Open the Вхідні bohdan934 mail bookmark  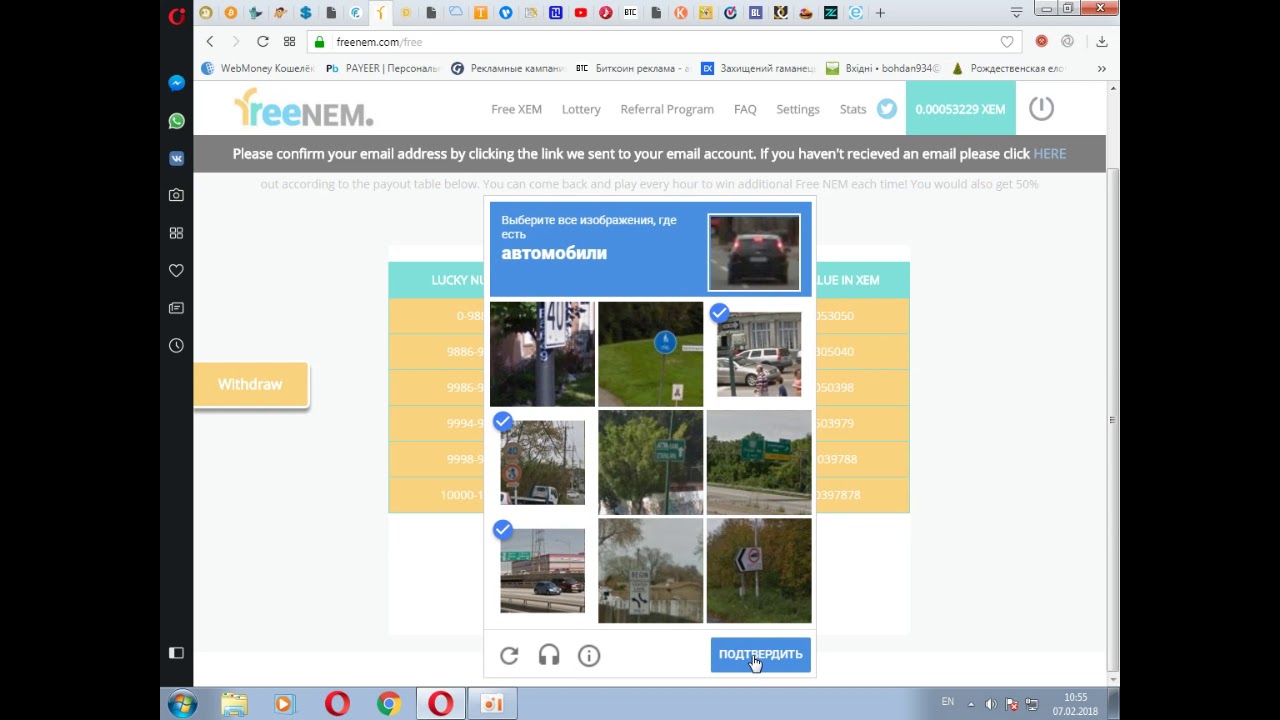pyautogui.click(x=883, y=68)
